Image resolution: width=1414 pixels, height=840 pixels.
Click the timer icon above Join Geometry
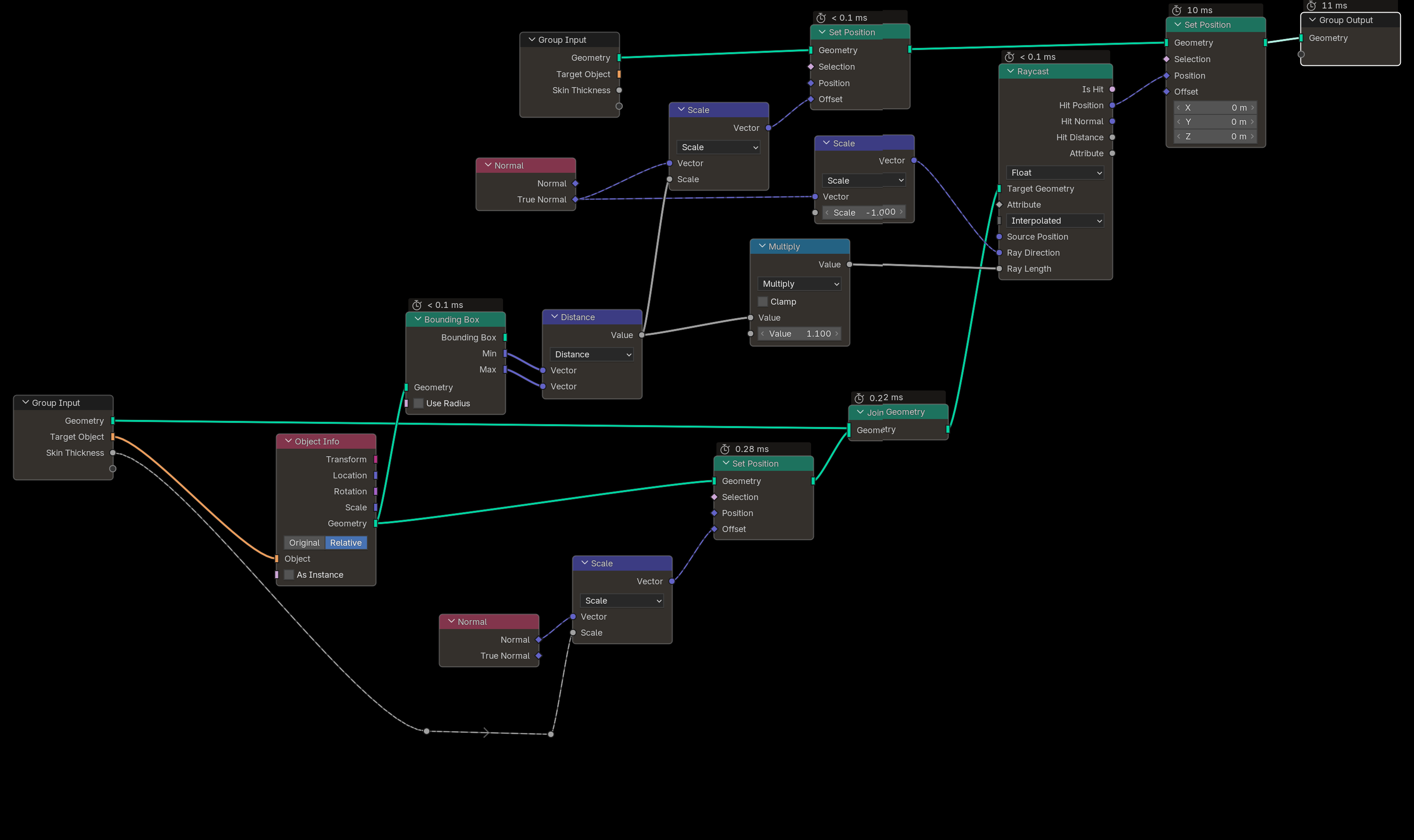click(859, 398)
